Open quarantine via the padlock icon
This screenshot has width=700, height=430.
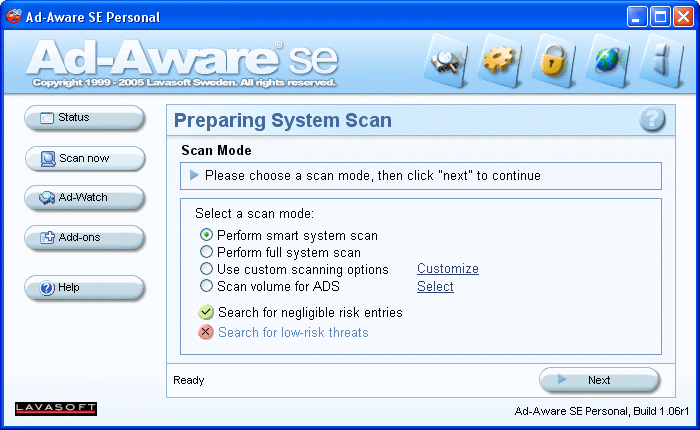click(x=554, y=61)
